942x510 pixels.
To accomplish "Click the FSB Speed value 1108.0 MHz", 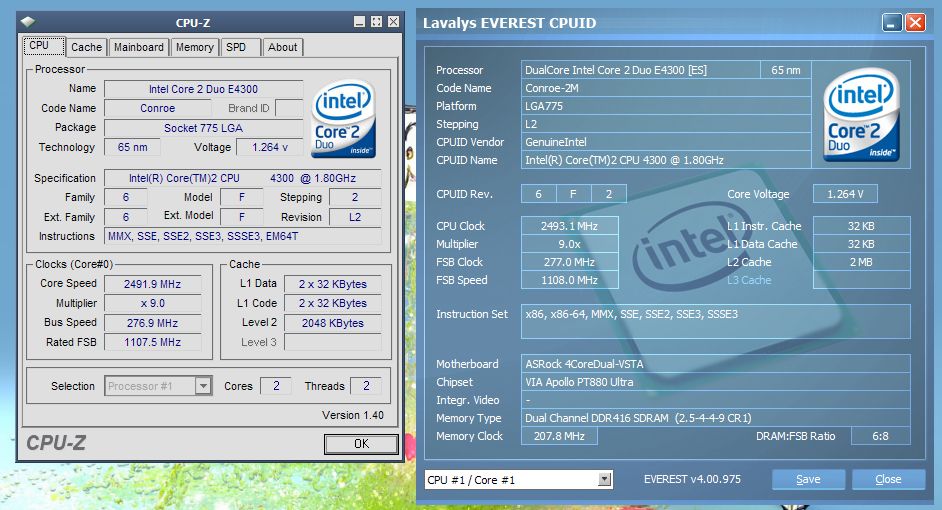I will 570,280.
